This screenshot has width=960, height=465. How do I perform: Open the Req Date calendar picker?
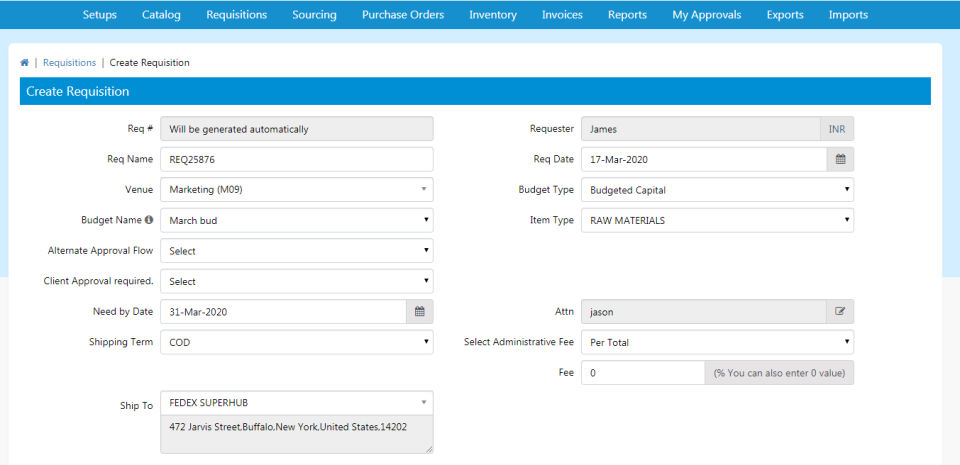pos(840,159)
